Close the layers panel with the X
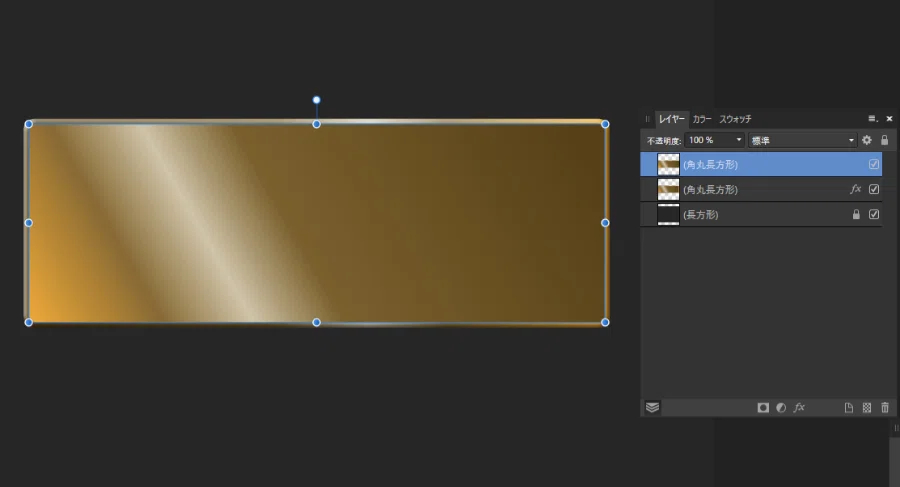The height and width of the screenshot is (487, 900). 889,118
